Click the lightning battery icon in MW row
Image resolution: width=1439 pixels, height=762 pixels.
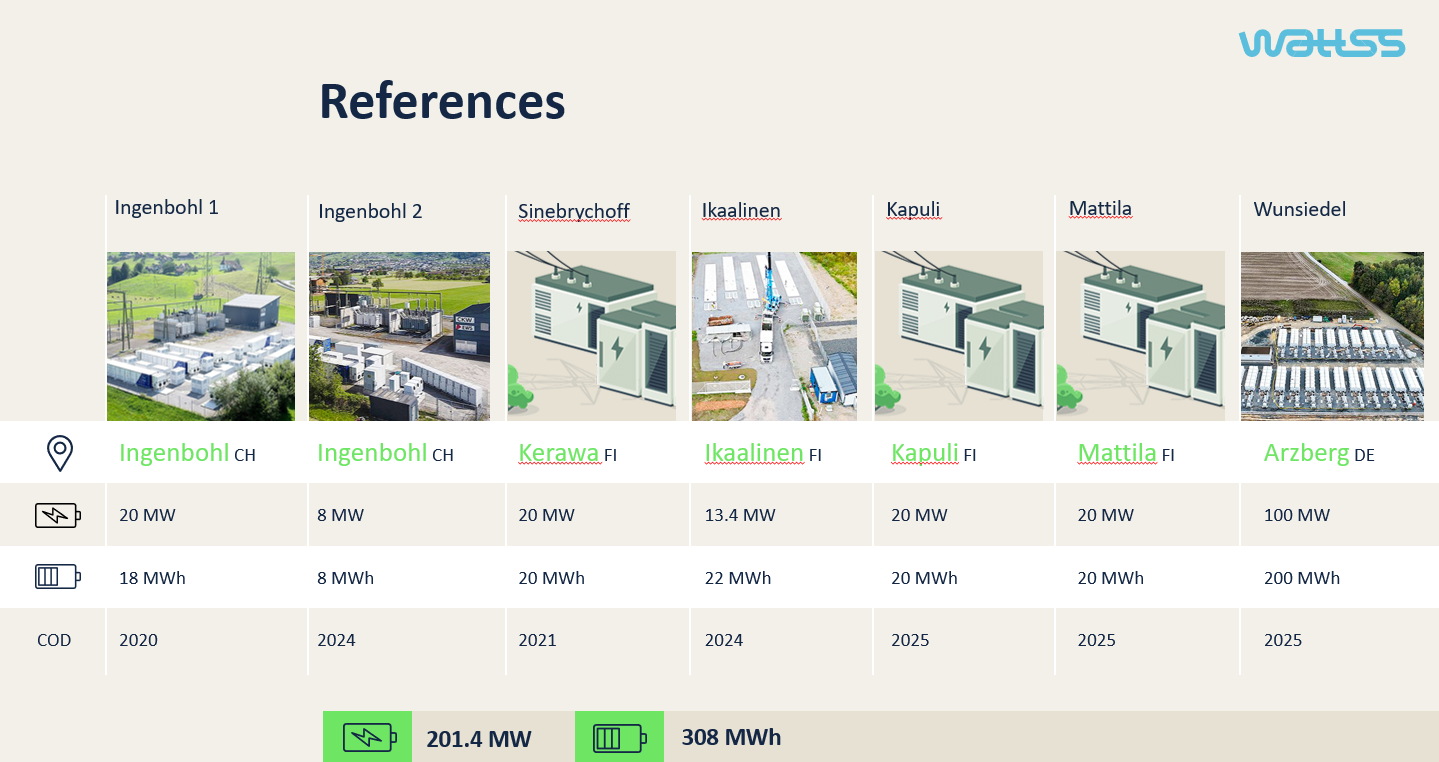pos(58,516)
